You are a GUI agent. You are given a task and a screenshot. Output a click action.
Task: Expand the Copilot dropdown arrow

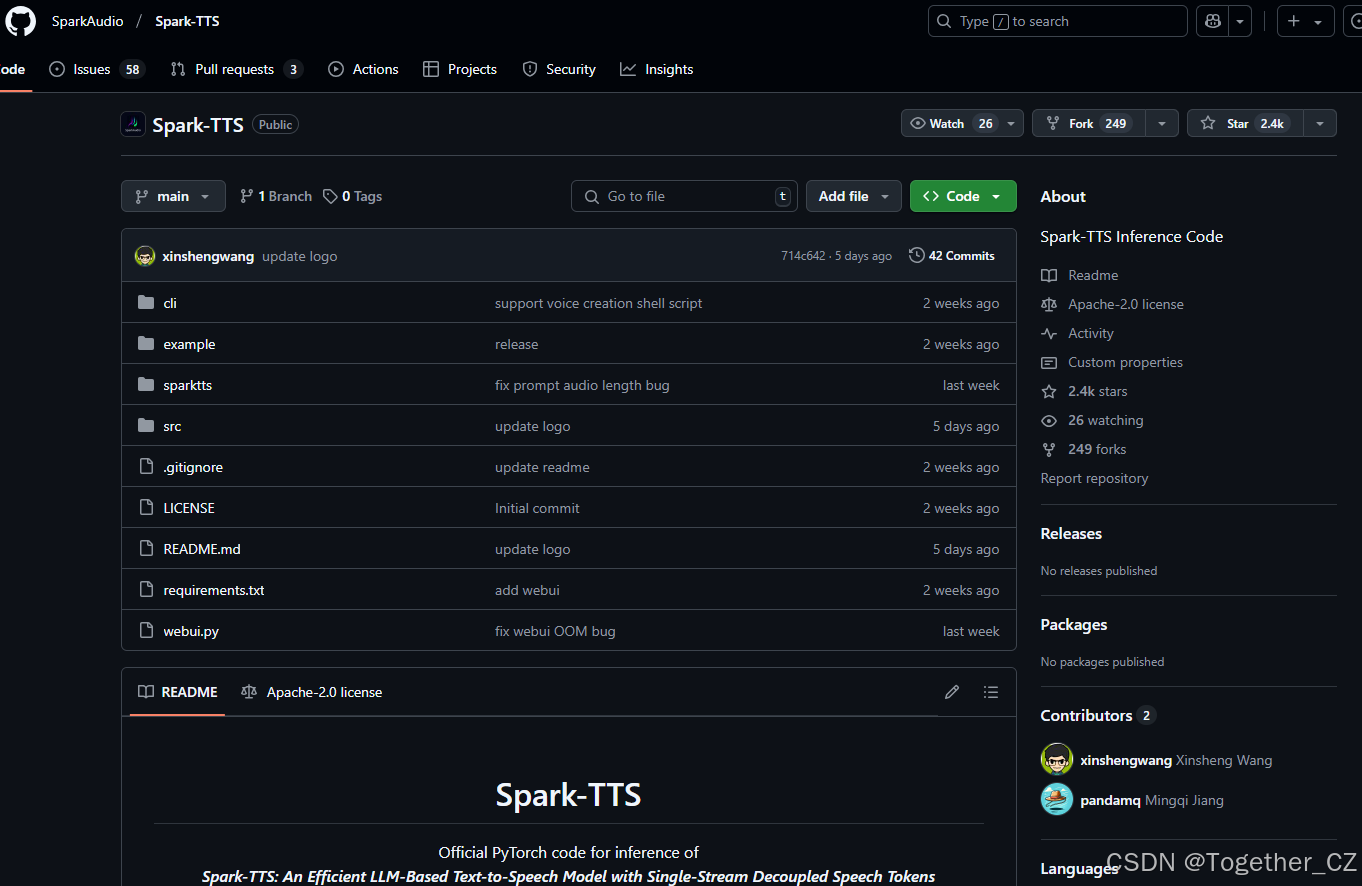(x=1240, y=21)
